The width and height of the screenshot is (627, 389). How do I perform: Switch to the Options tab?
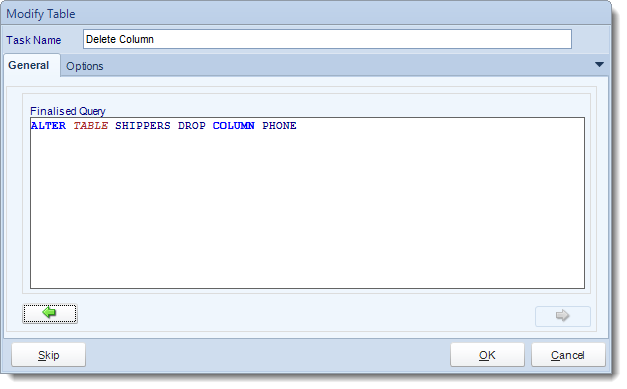(x=84, y=66)
